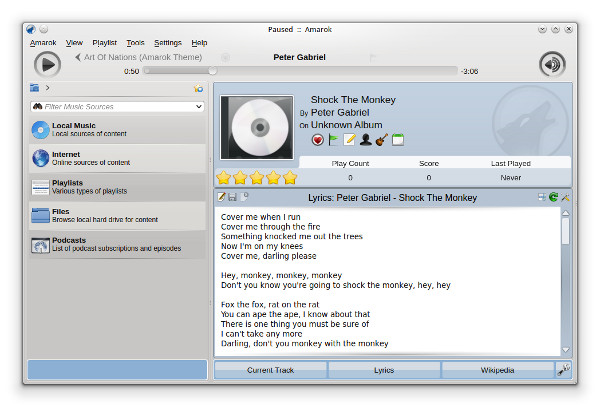Screen dimensions: 600x407
Task: Set rating with the fifth gold star
Action: [x=290, y=177]
